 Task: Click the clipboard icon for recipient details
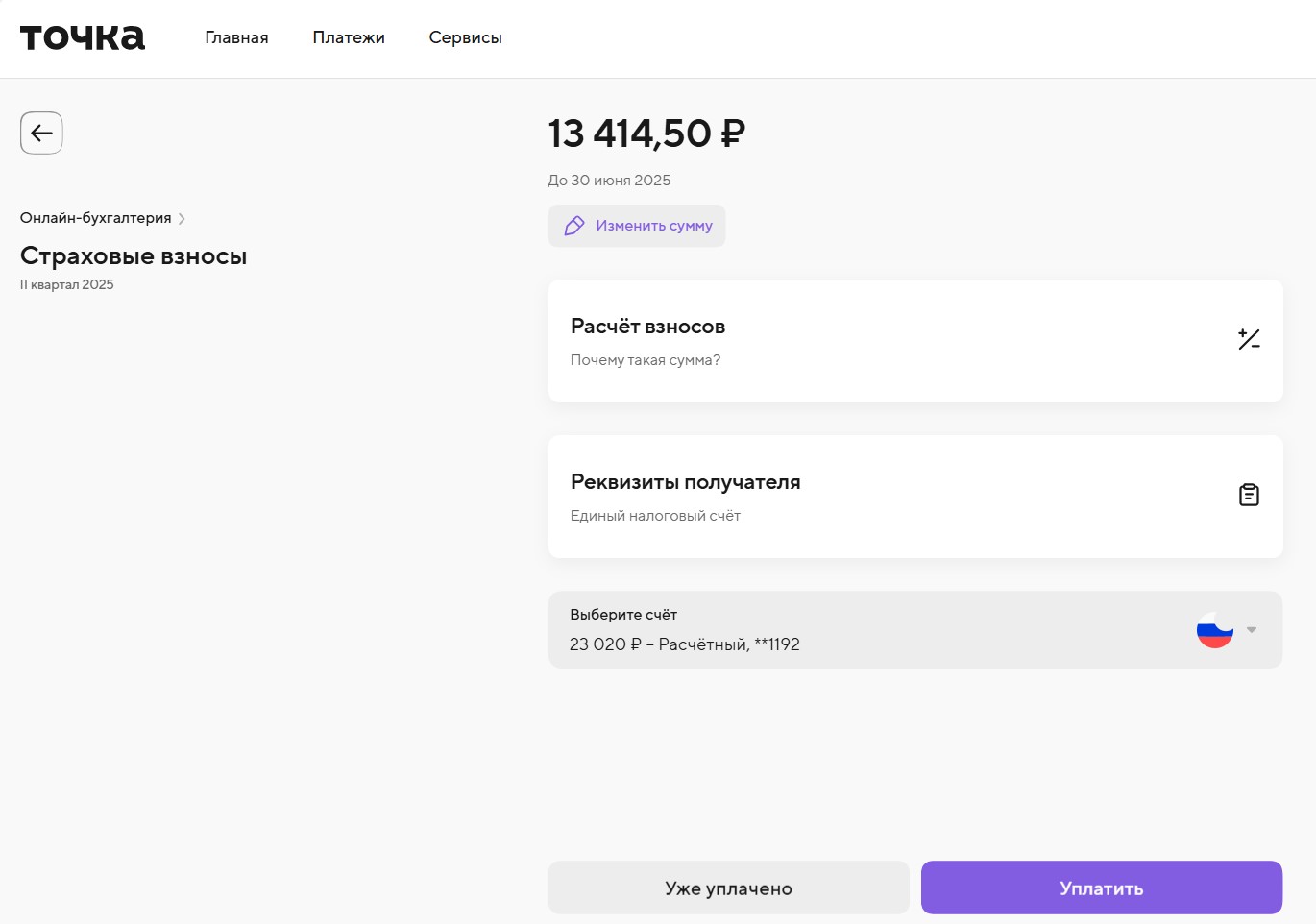[1249, 495]
